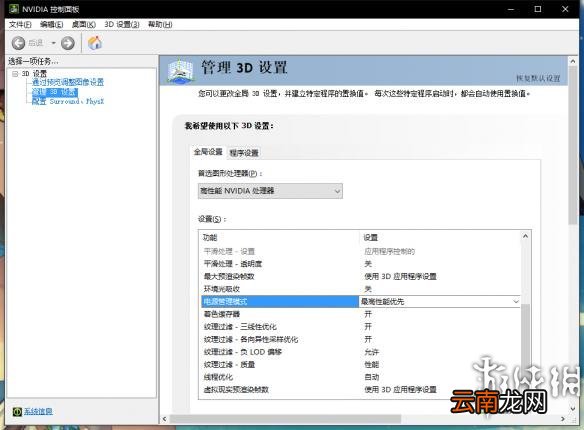The width and height of the screenshot is (584, 430).
Task: Click the main panel vertical scrollbar thumb
Action: tap(573, 146)
